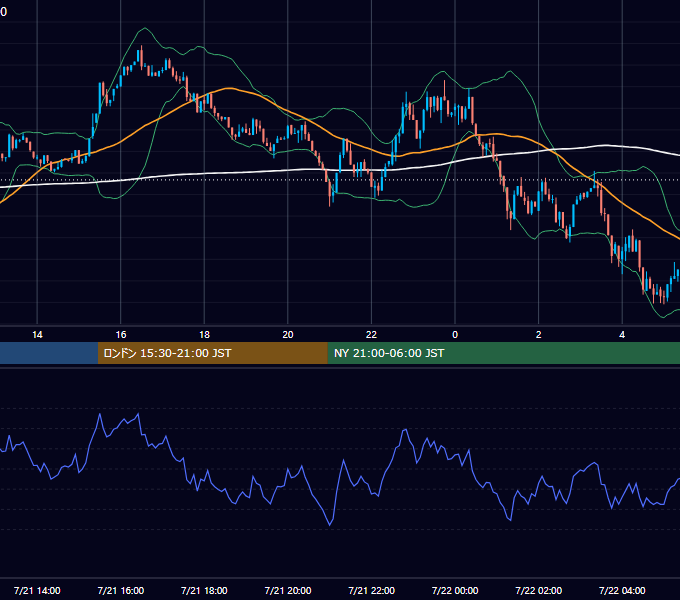Click hour label 22 on price chart axis
This screenshot has height=600, width=680.
coord(372,335)
